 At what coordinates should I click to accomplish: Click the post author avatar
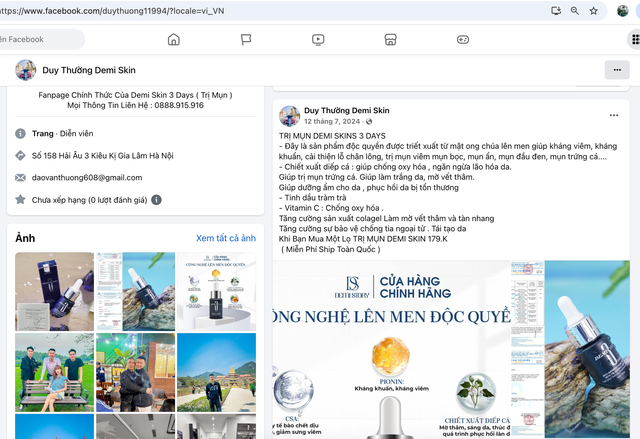click(x=289, y=116)
